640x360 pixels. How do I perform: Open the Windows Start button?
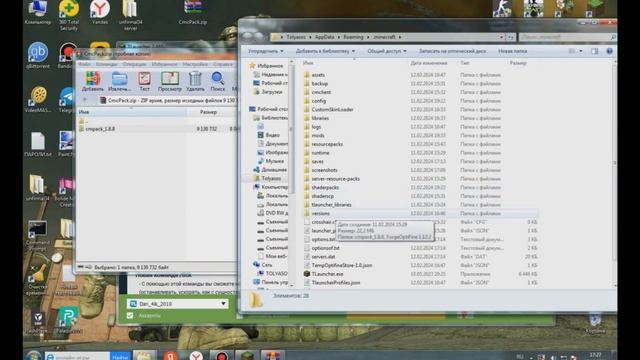pos(33,356)
